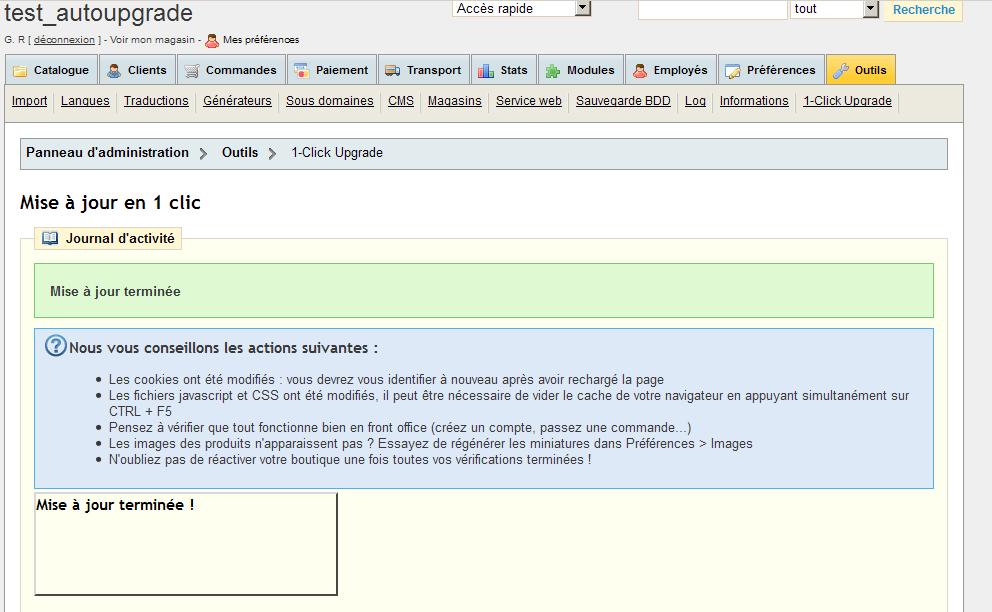Switch to the Clients tab

point(137,70)
